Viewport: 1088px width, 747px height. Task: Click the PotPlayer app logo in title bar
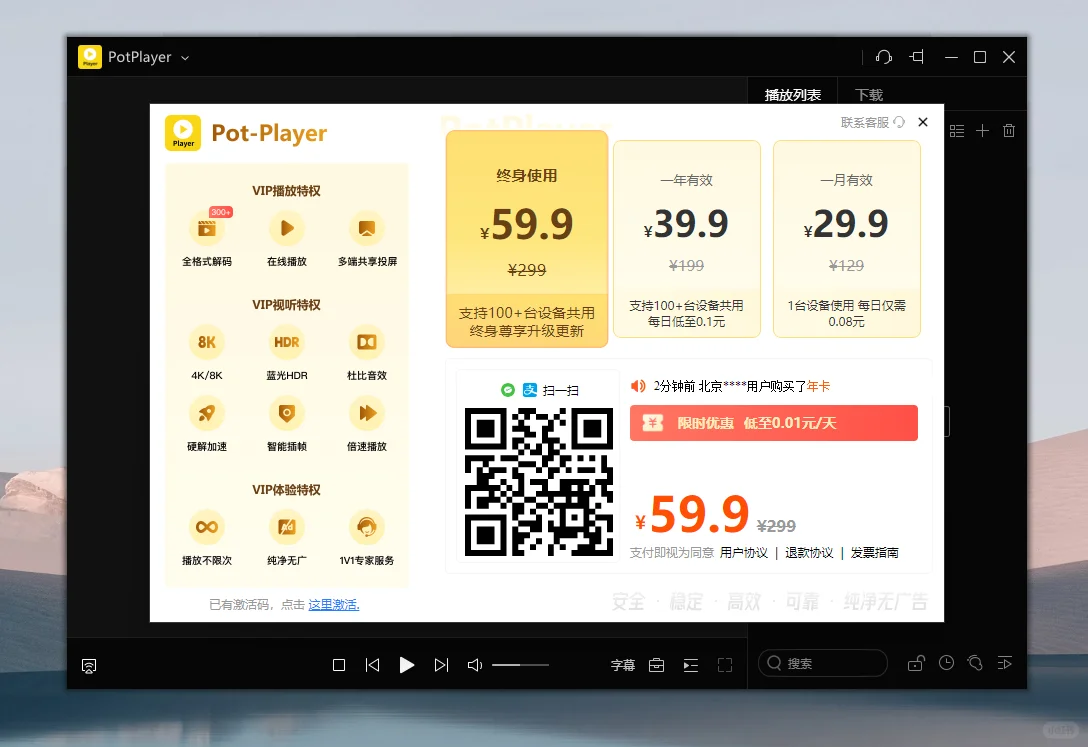90,57
